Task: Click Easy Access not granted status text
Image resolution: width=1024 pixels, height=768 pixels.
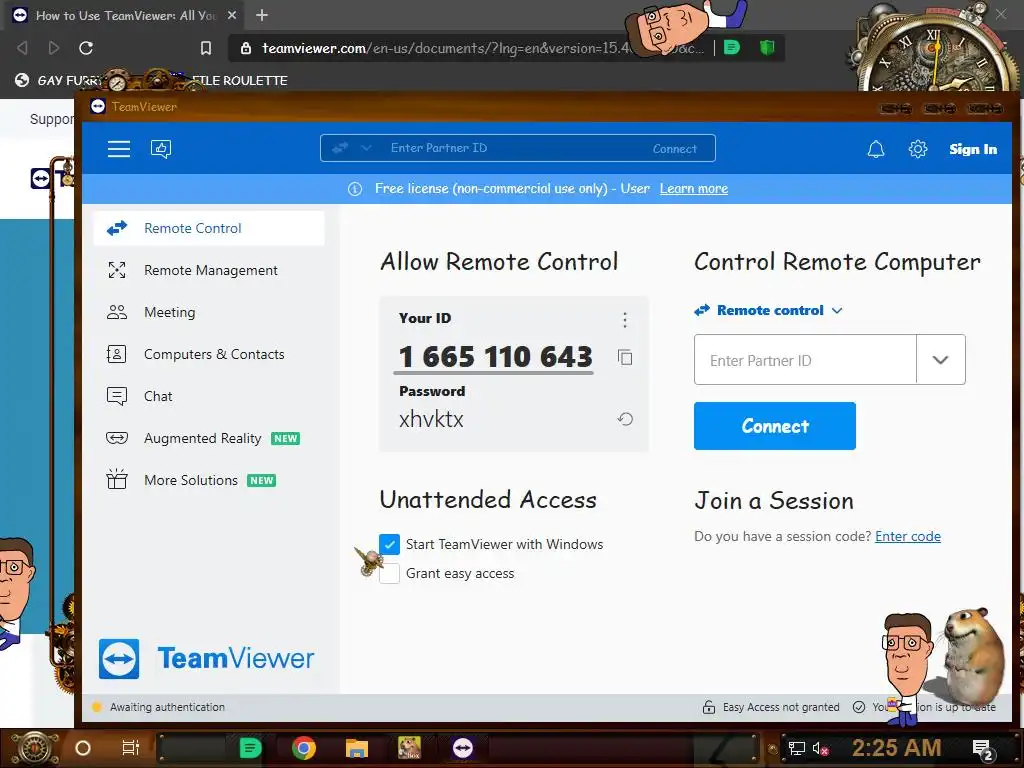Action: coord(781,707)
